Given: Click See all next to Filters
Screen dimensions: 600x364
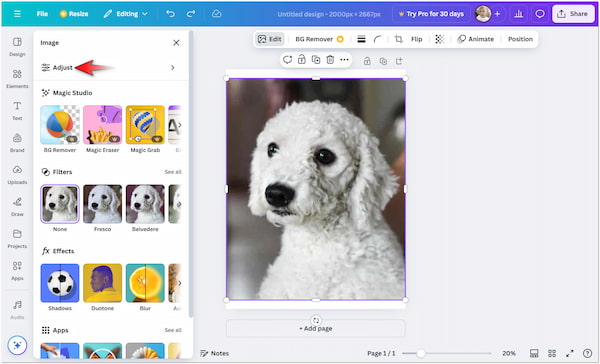Looking at the screenshot, I should 173,172.
